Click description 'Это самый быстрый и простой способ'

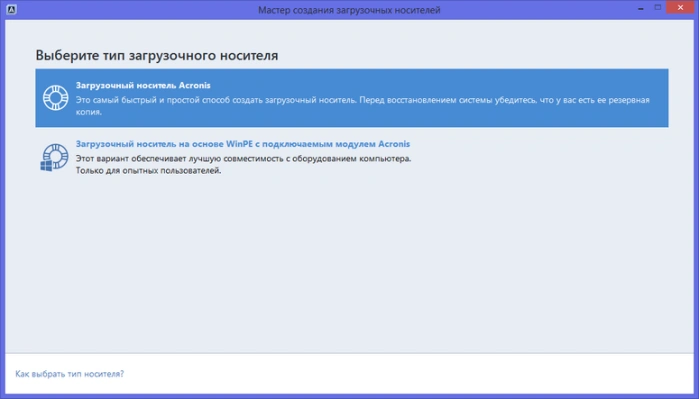(362, 106)
